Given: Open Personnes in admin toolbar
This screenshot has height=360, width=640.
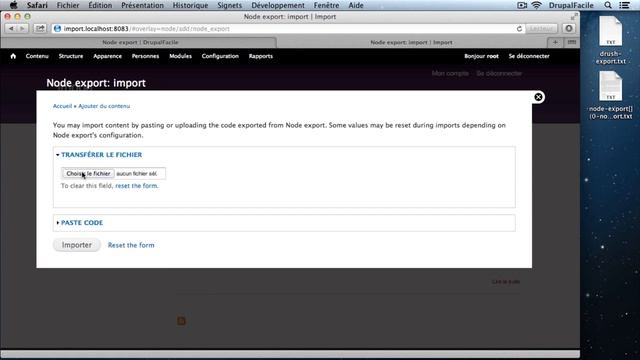Looking at the screenshot, I should [145, 56].
